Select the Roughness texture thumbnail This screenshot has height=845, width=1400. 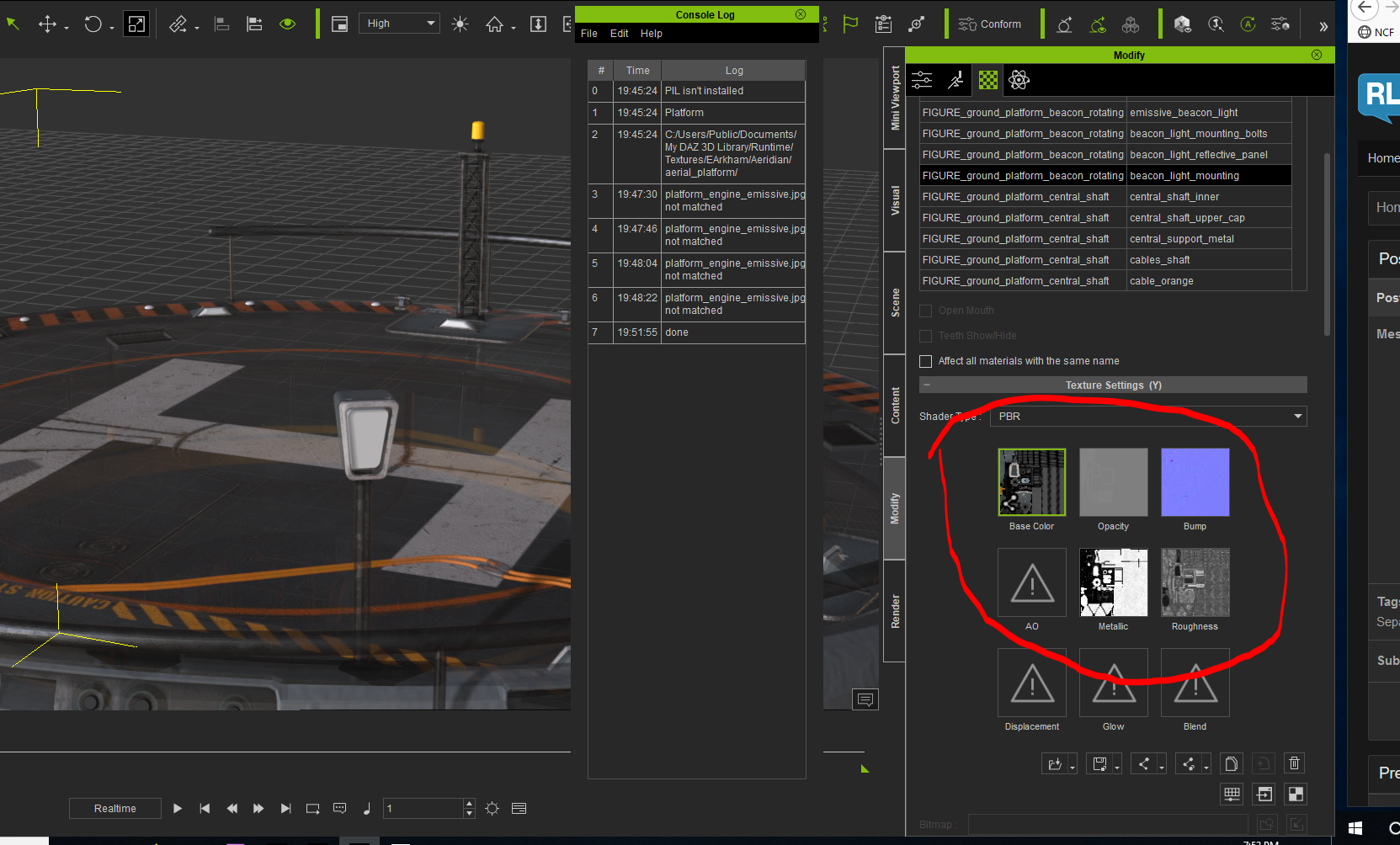click(x=1195, y=582)
